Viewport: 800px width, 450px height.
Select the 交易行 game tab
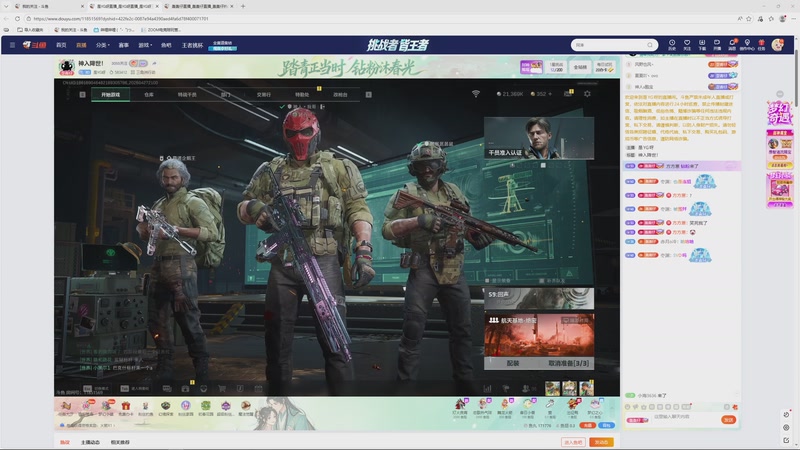coord(263,94)
